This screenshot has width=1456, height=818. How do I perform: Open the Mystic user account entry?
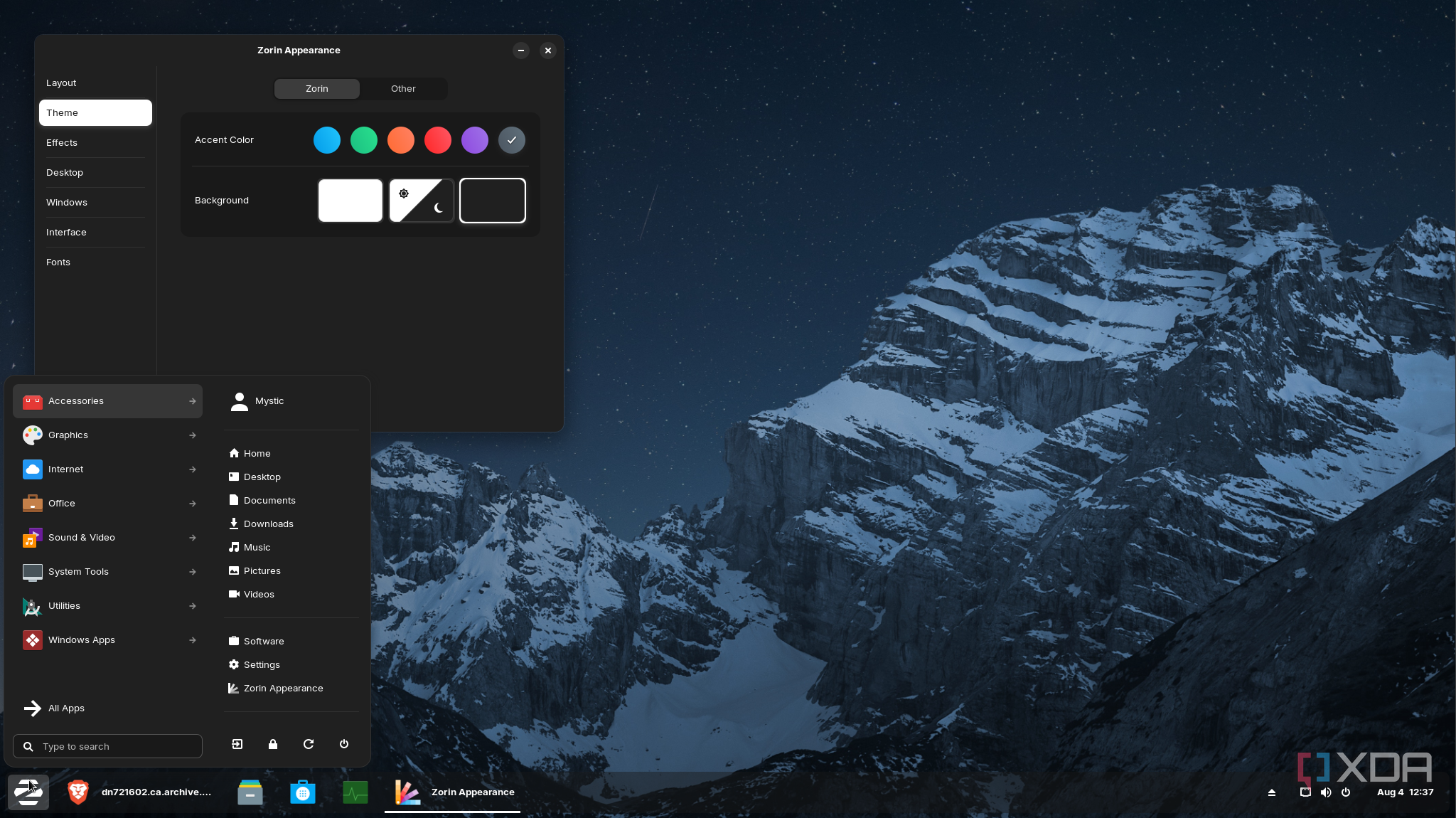pos(291,401)
